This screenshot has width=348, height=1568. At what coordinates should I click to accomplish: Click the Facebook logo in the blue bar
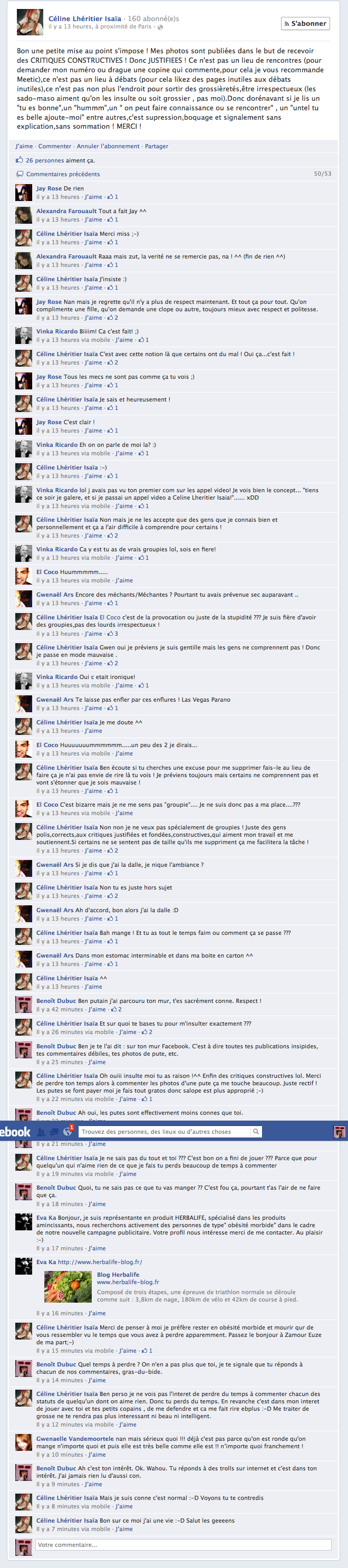pos(15,1132)
